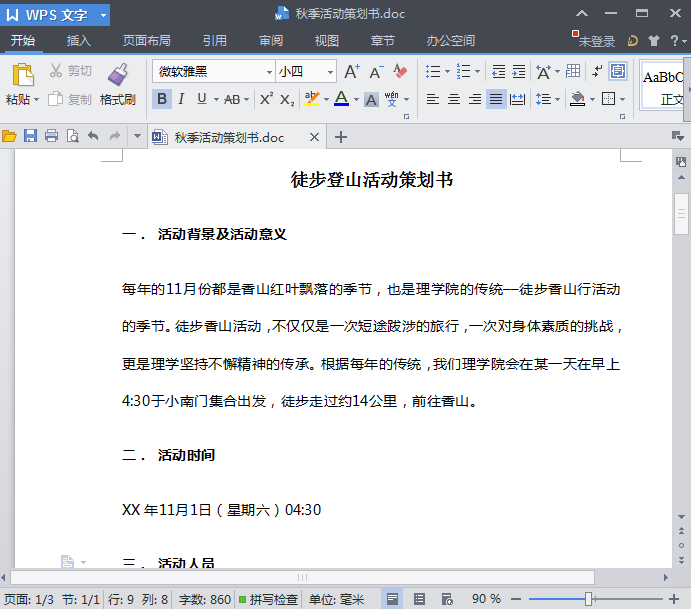
Task: Open a new document tab with plus
Action: (x=341, y=137)
